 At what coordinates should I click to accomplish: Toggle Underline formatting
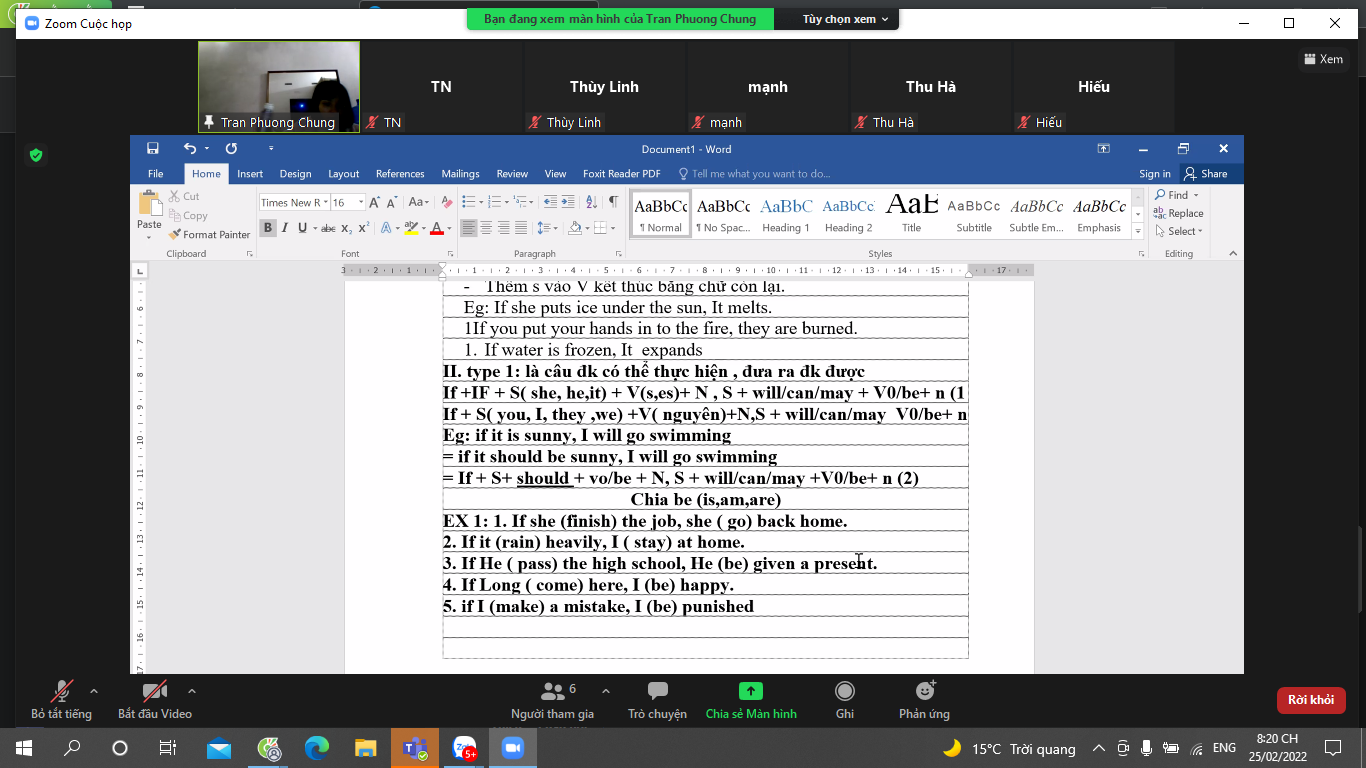tap(302, 228)
